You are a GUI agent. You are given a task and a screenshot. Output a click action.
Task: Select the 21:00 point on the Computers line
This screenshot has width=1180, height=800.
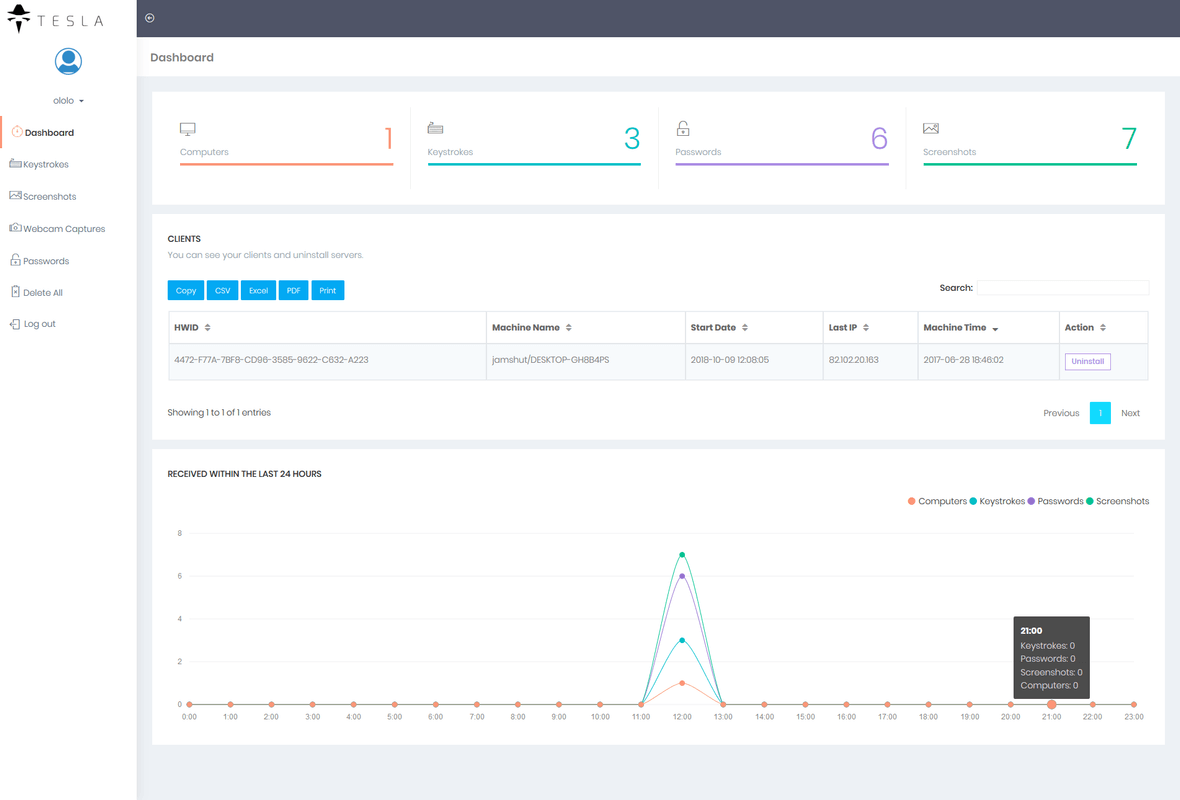pos(1051,704)
